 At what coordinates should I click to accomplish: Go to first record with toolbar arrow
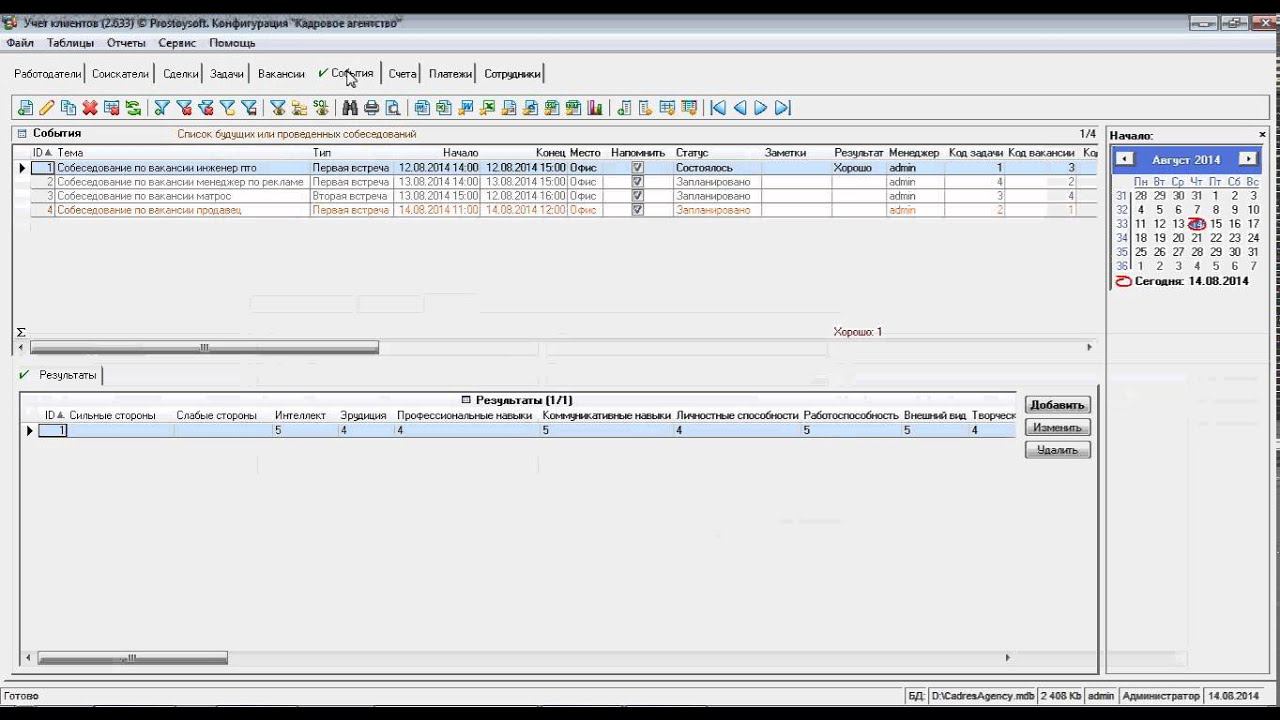click(x=718, y=108)
